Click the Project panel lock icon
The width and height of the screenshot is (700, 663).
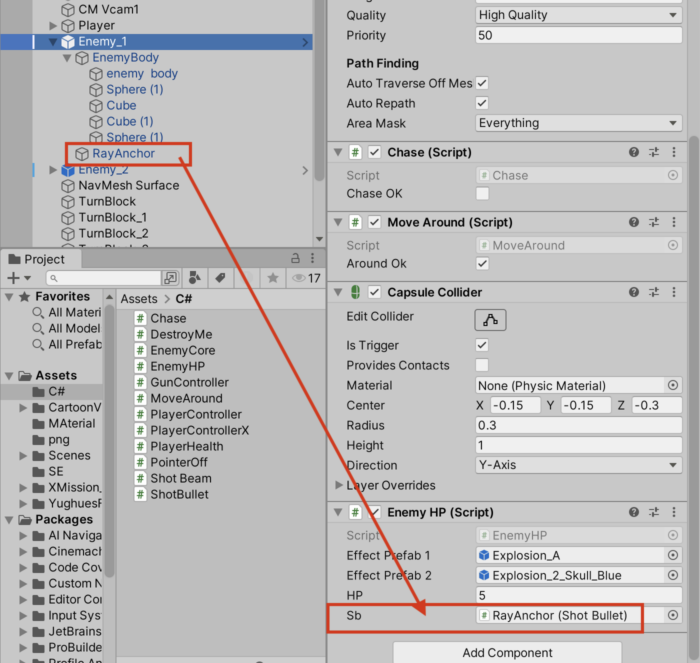pos(295,259)
